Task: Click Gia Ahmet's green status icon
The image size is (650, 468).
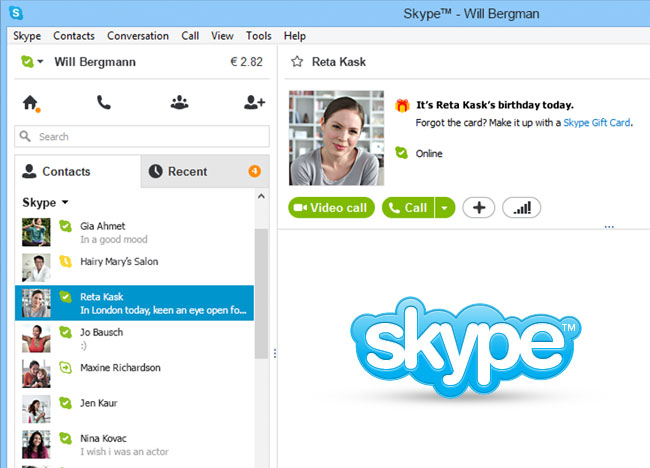Action: click(65, 226)
